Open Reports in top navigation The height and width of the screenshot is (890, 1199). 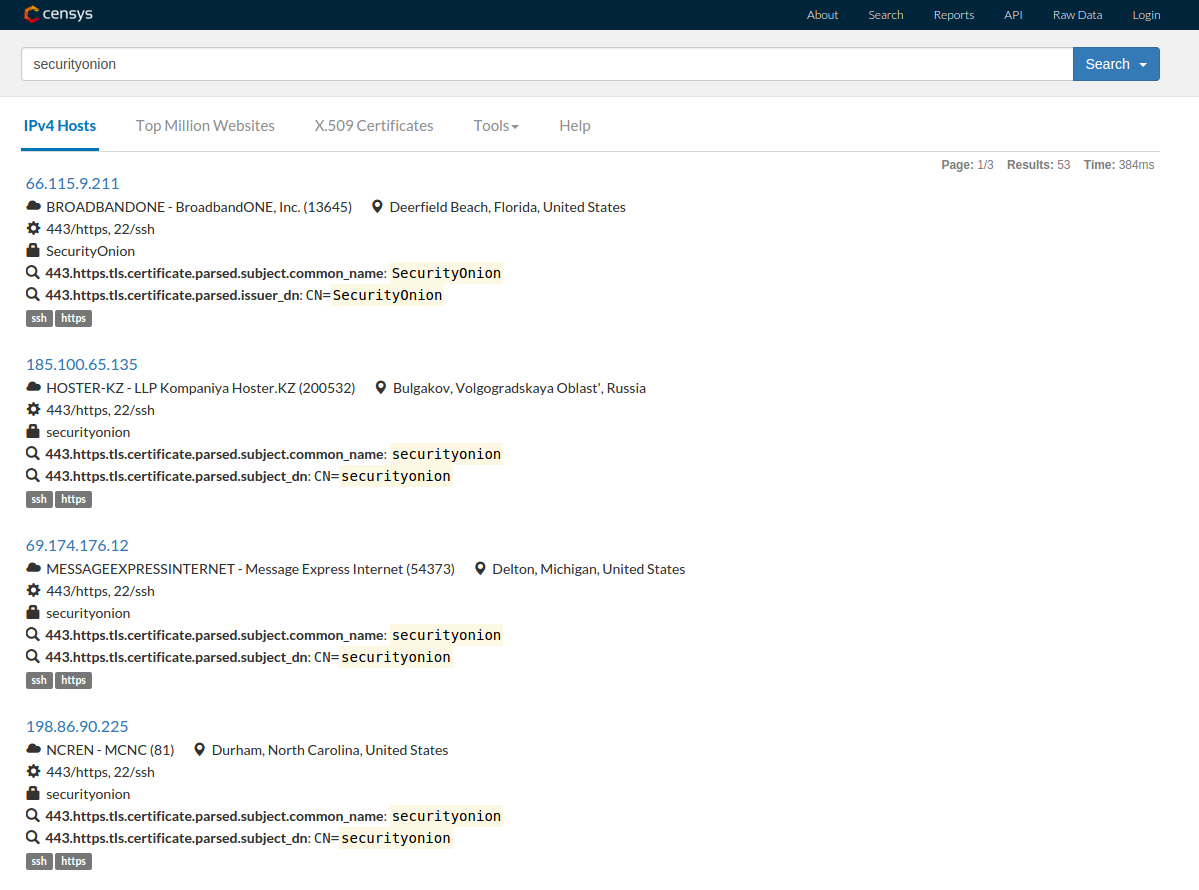[954, 15]
